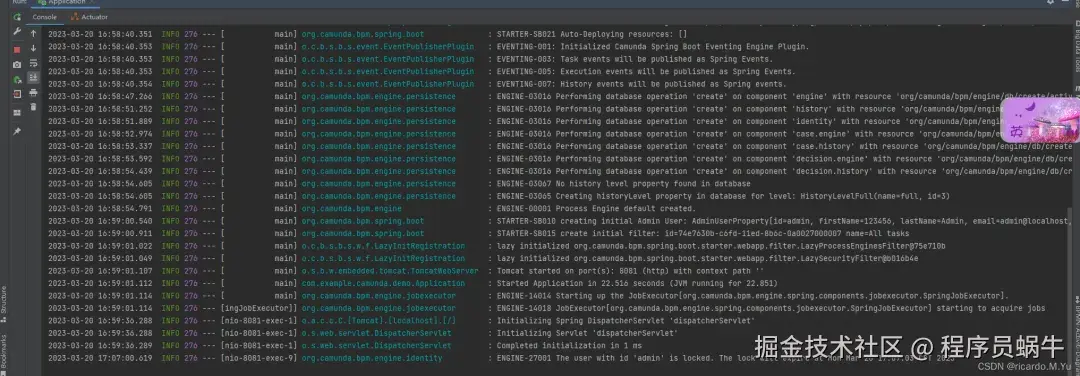Jump down the stack trace arrow
The height and width of the screenshot is (376, 1080).
click(33, 48)
